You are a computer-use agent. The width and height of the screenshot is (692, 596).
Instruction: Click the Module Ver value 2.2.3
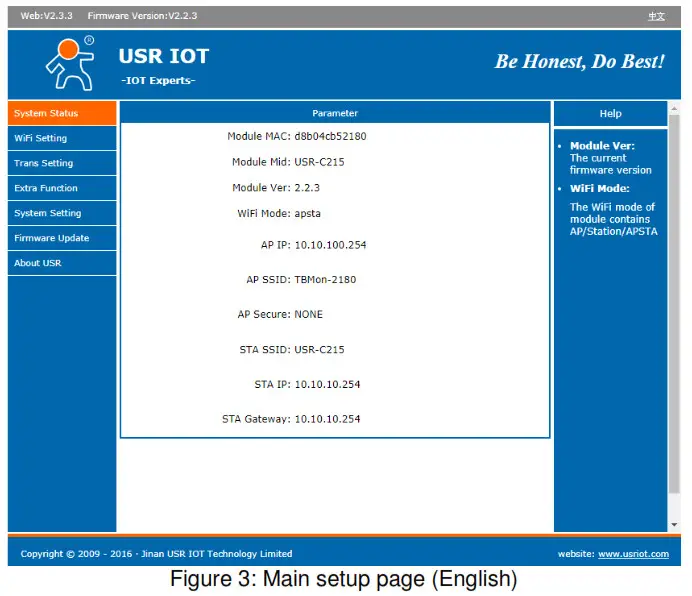(x=307, y=188)
